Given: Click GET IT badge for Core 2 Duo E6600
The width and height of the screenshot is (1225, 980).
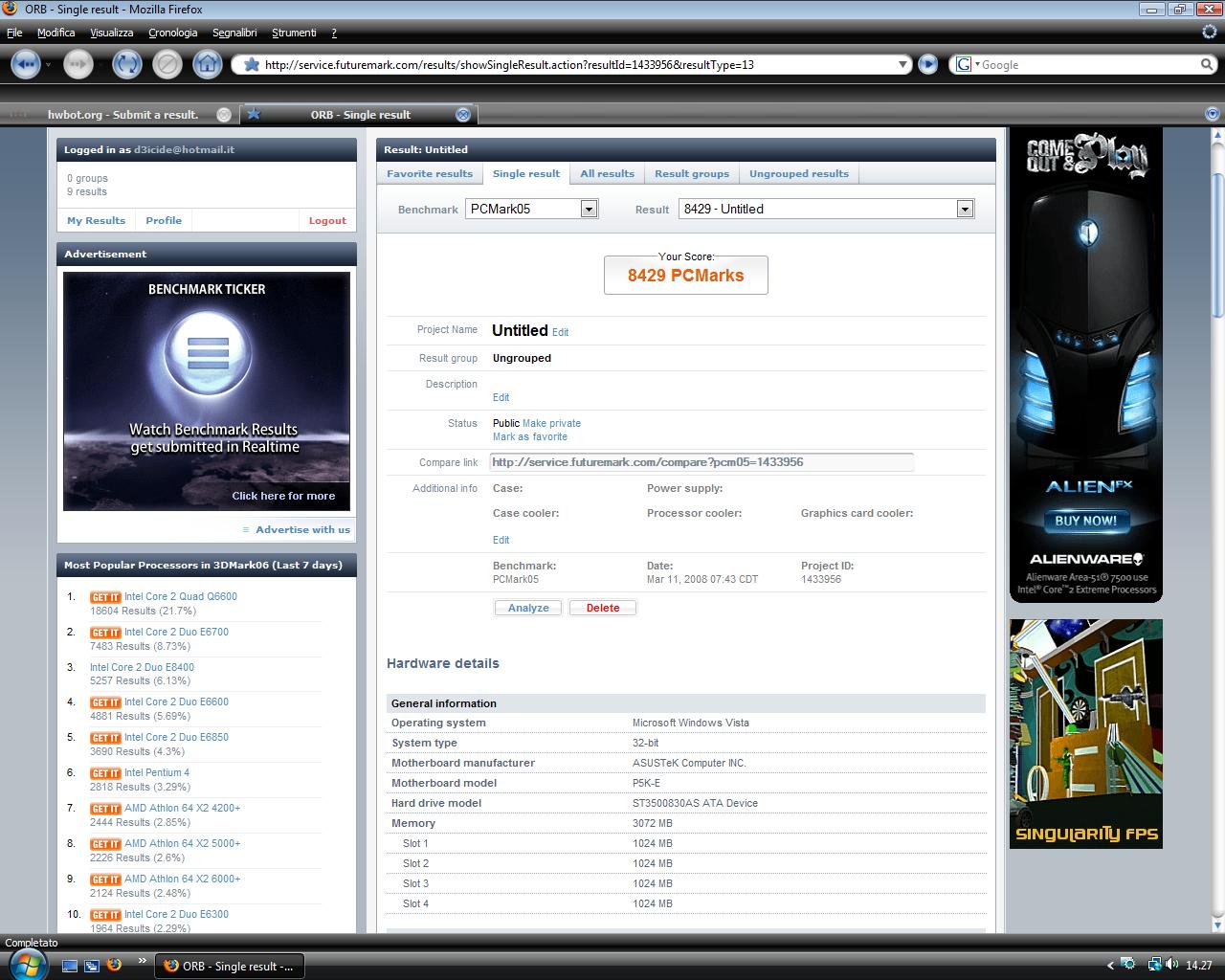Looking at the screenshot, I should tap(105, 702).
